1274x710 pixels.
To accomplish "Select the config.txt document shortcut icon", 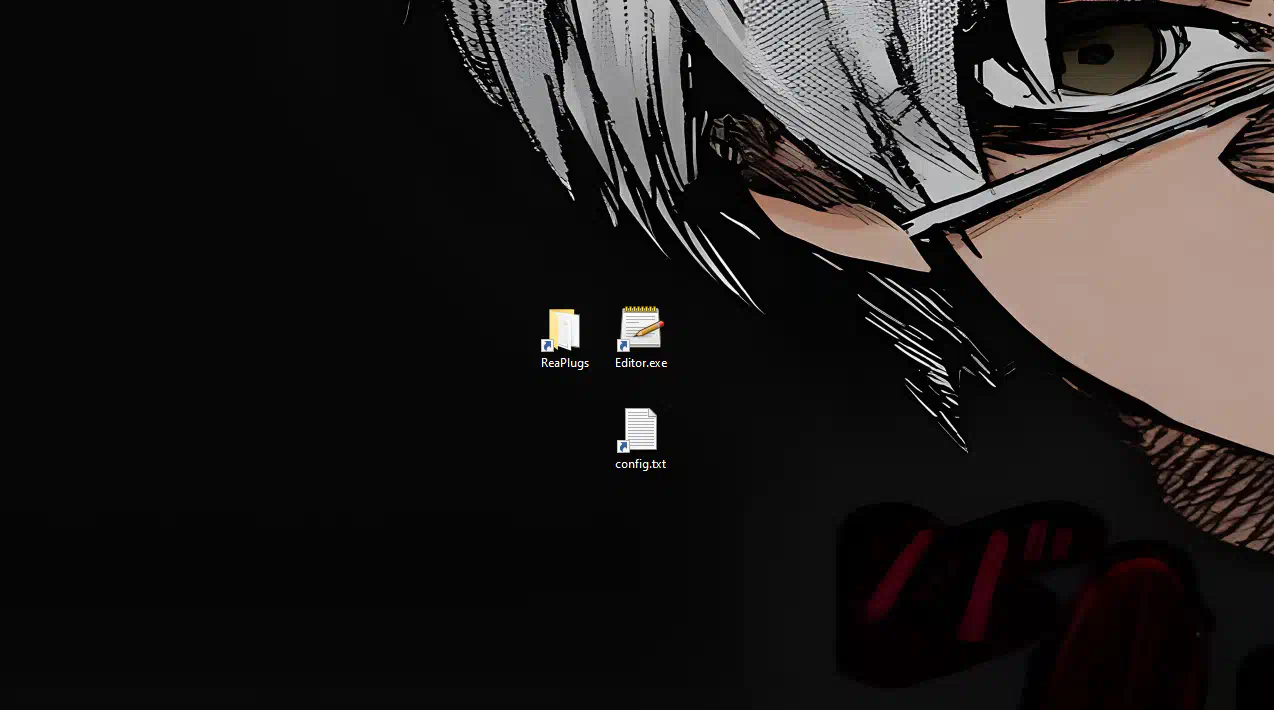I will 640,430.
